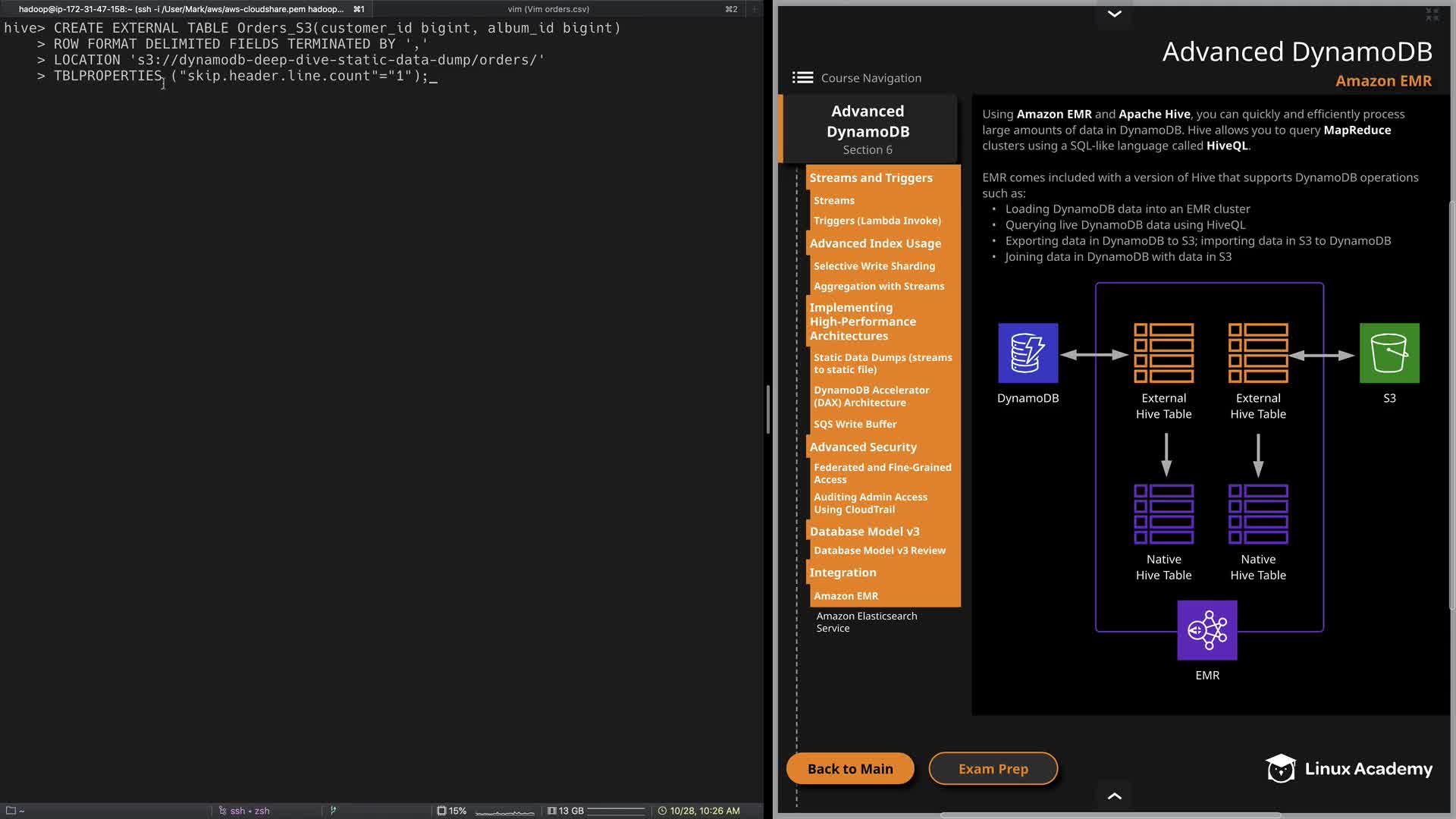This screenshot has height=819, width=1456.
Task: Click the 15% CPU usage status indicator
Action: coord(451,811)
